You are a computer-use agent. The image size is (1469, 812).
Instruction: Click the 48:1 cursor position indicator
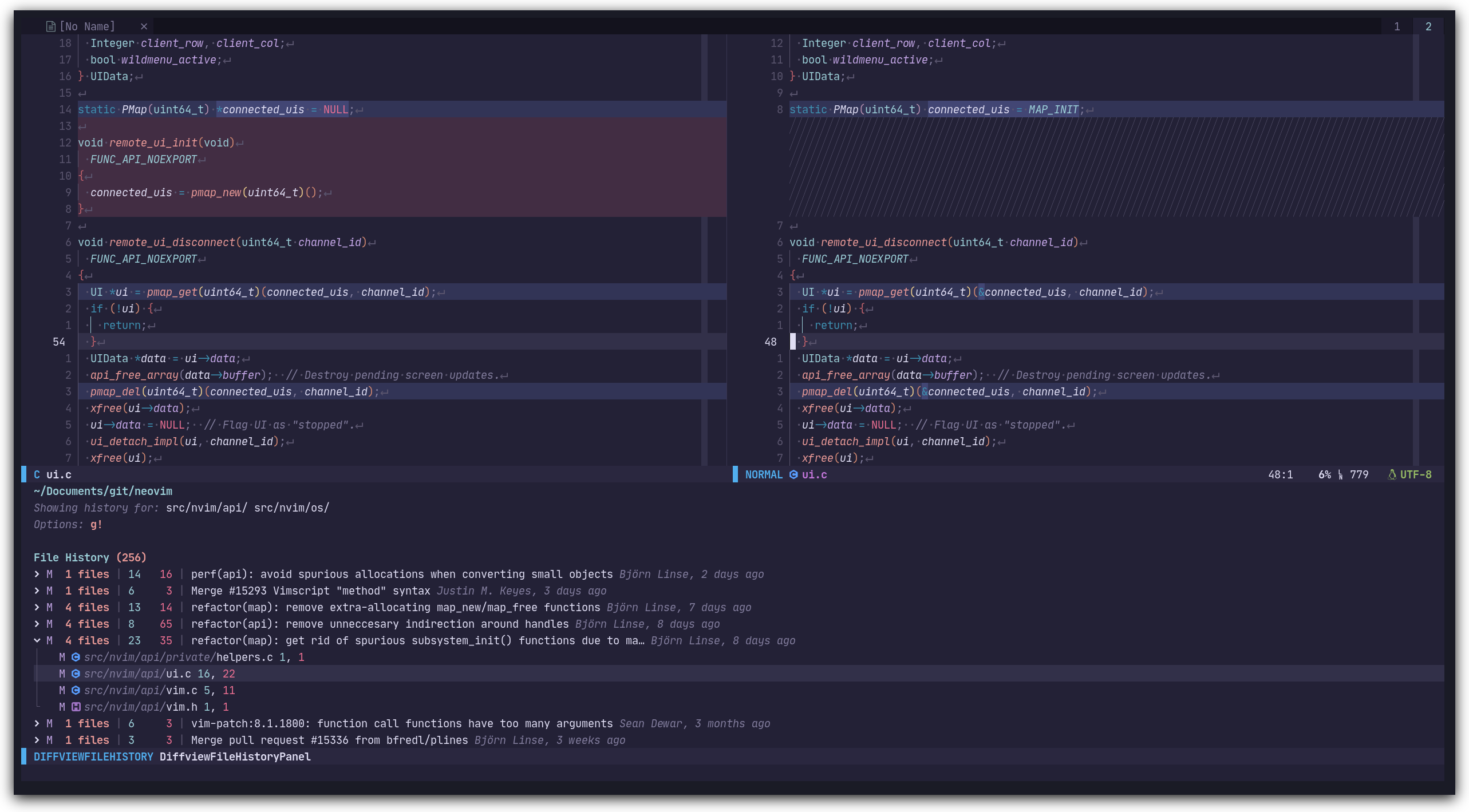point(1280,474)
